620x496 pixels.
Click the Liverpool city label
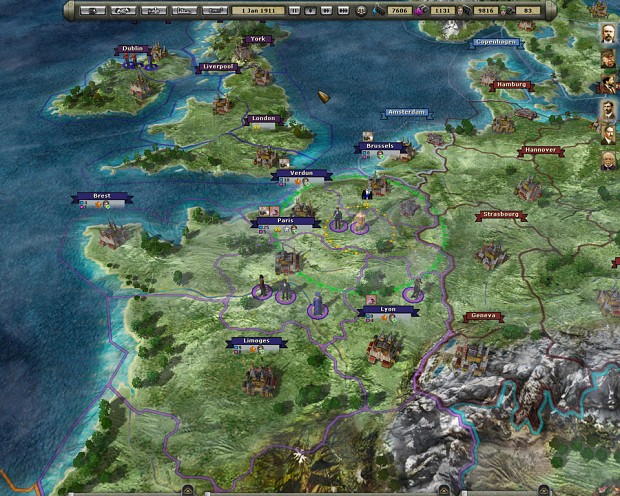pos(218,67)
